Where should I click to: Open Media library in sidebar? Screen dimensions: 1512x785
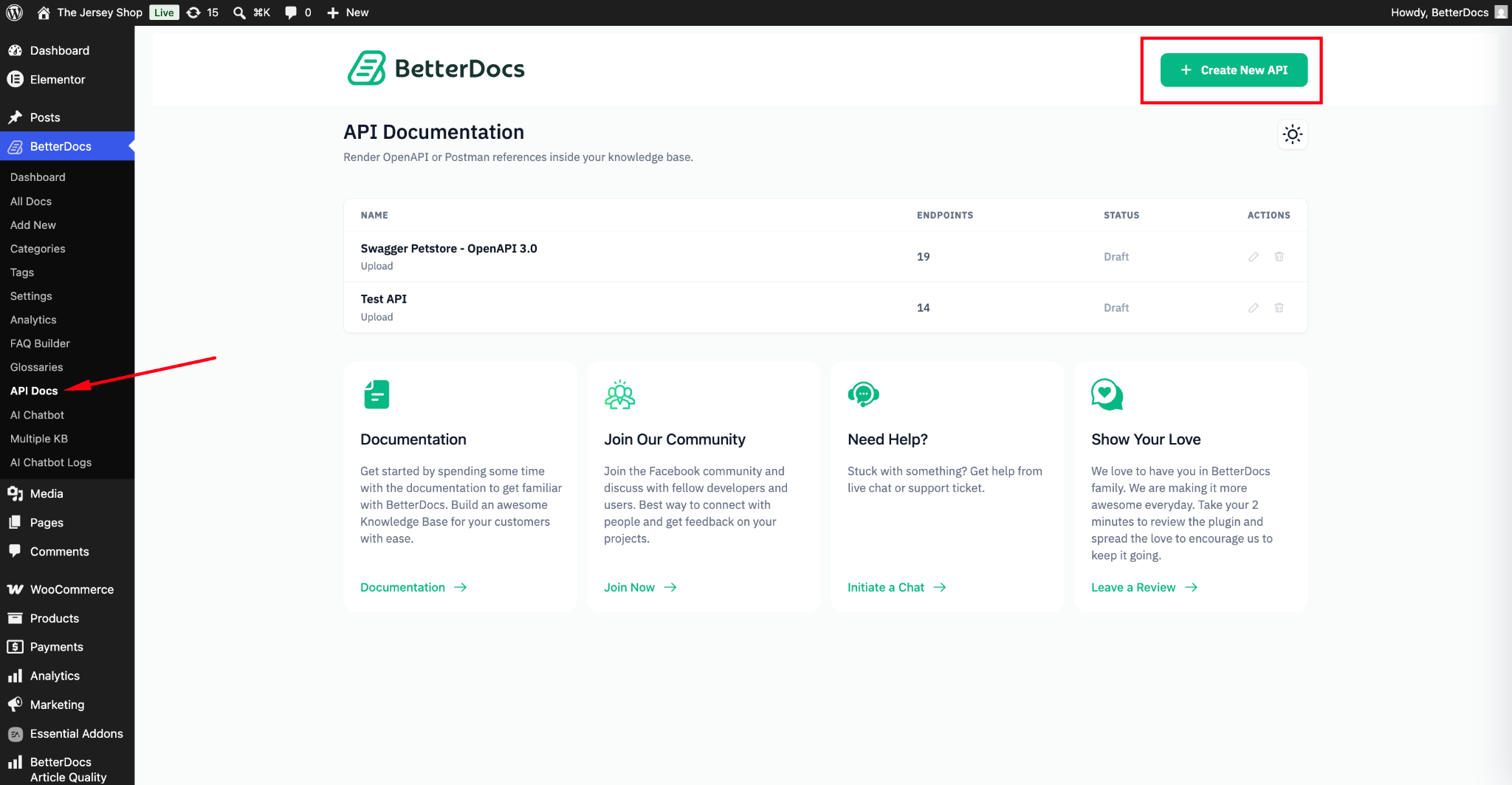(47, 493)
